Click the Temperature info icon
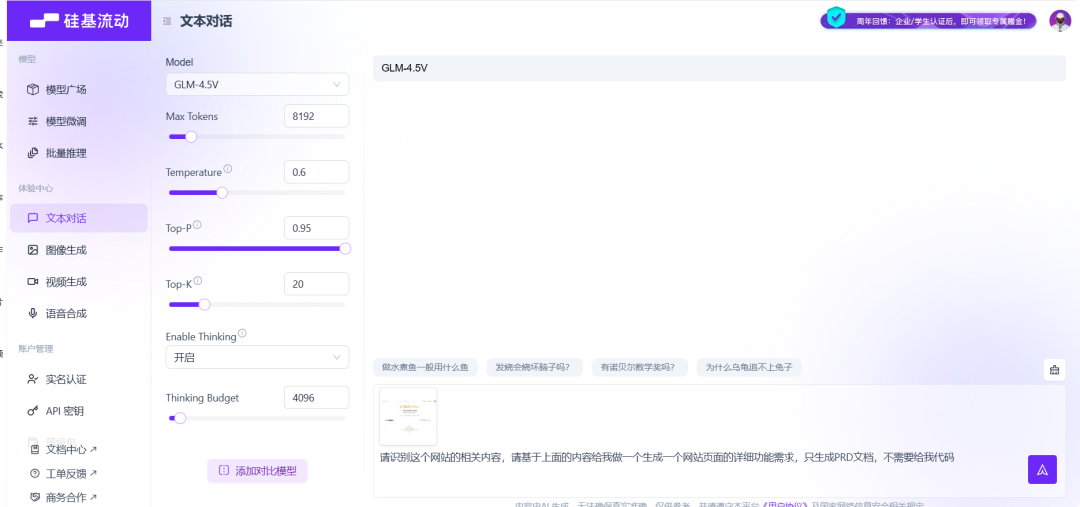The width and height of the screenshot is (1080, 507). click(228, 169)
